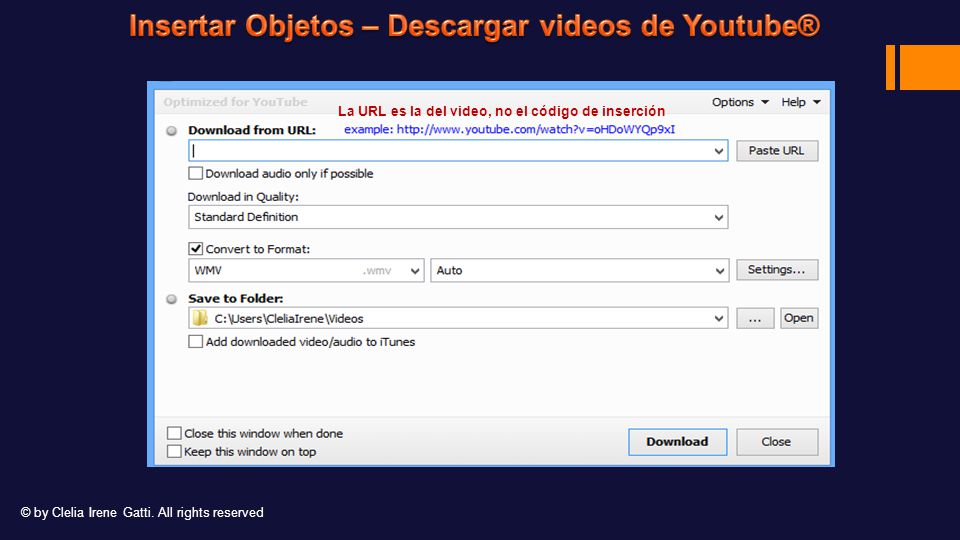Click the Download in Quality label

click(243, 197)
